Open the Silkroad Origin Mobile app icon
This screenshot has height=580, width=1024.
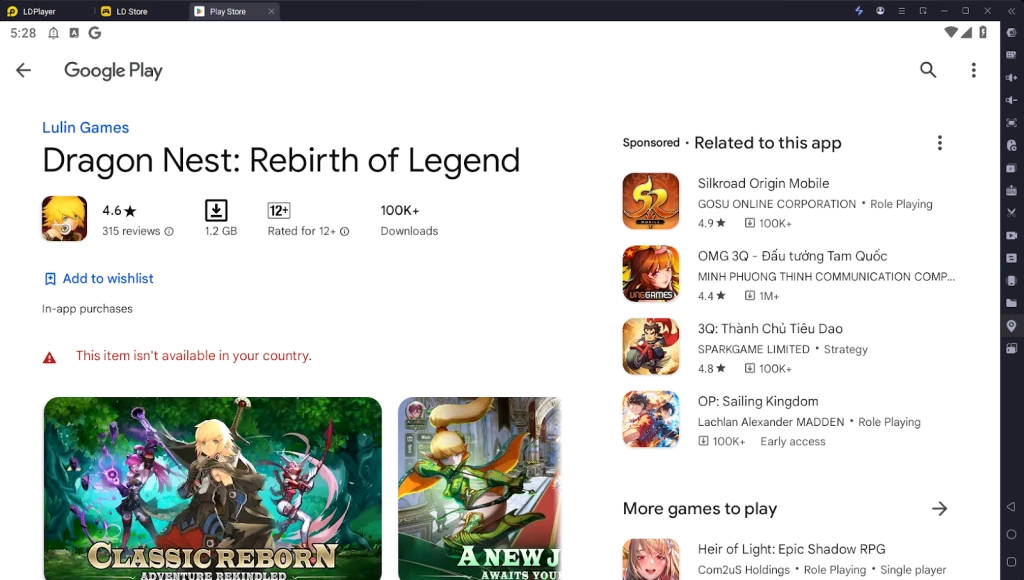click(x=650, y=201)
